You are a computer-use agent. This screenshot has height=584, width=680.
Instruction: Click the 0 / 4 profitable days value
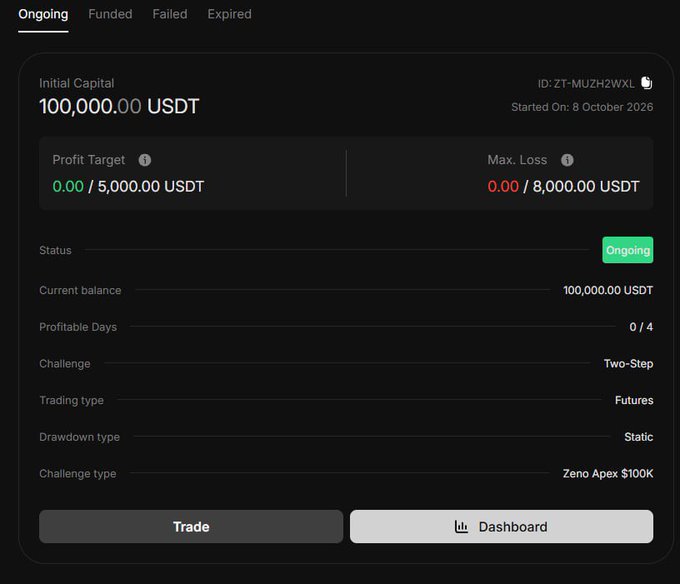point(641,327)
